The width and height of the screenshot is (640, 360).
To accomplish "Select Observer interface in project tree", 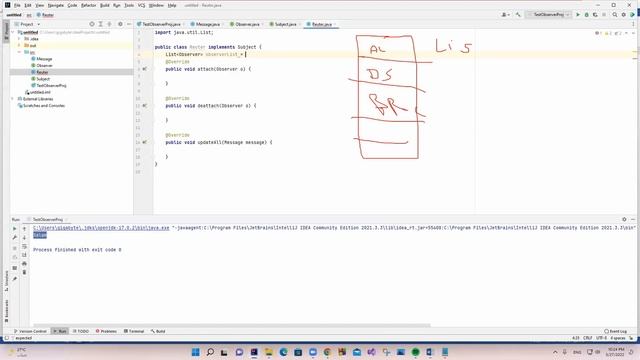I will (x=42, y=65).
